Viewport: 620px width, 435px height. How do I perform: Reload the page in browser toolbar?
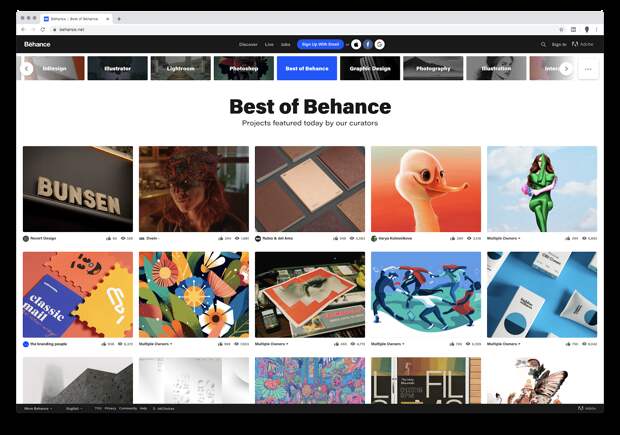click(x=43, y=29)
